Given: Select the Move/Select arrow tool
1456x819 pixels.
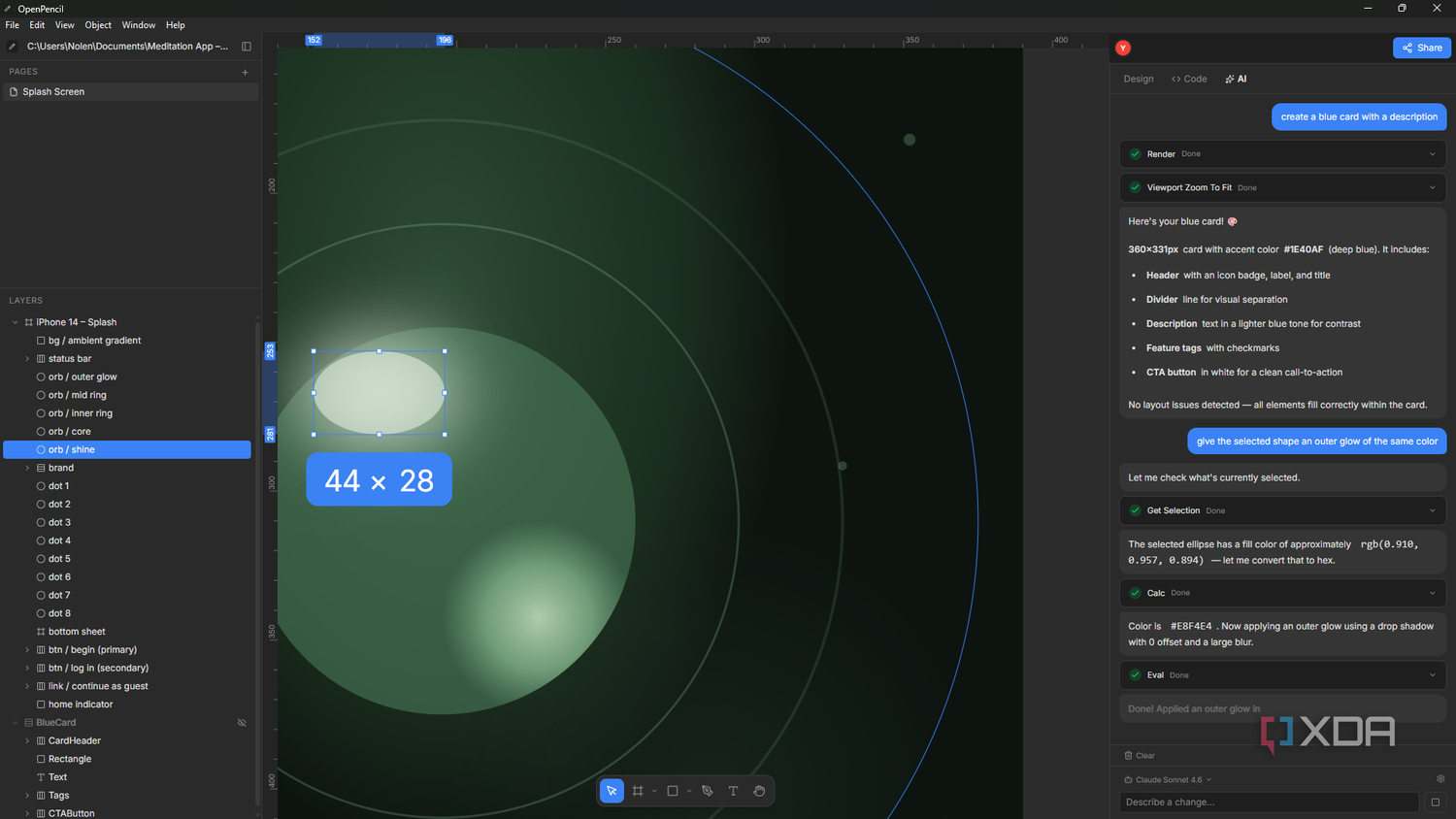Looking at the screenshot, I should [612, 791].
